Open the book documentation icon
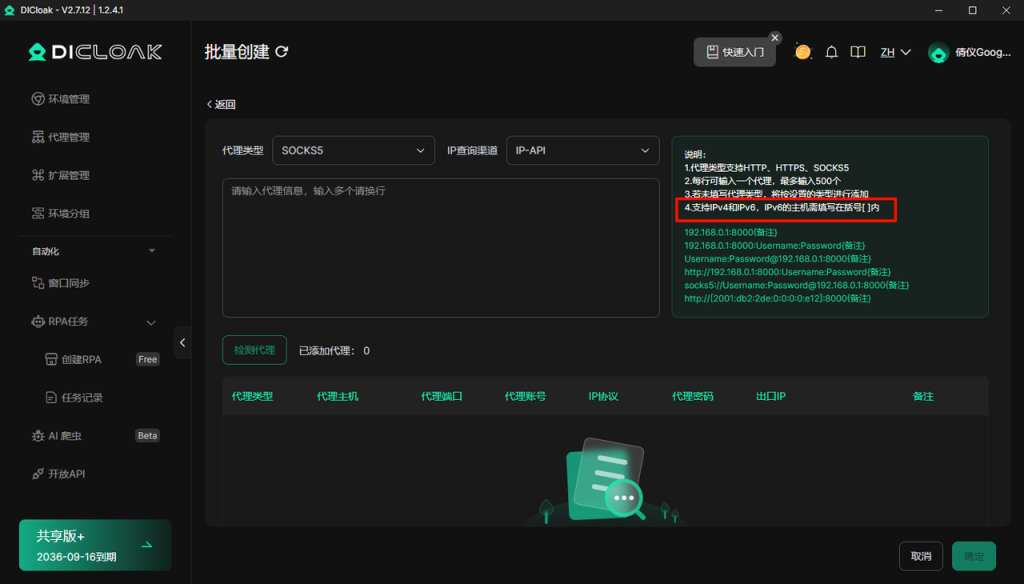The width and height of the screenshot is (1024, 584). click(x=857, y=52)
